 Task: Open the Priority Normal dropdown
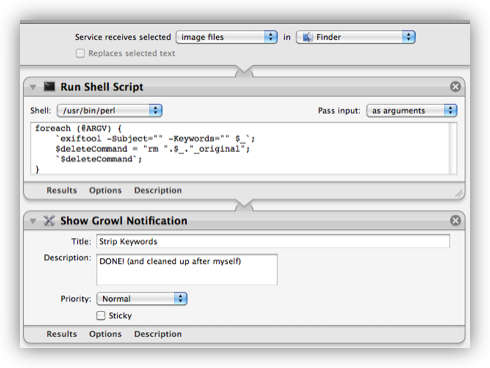click(142, 299)
